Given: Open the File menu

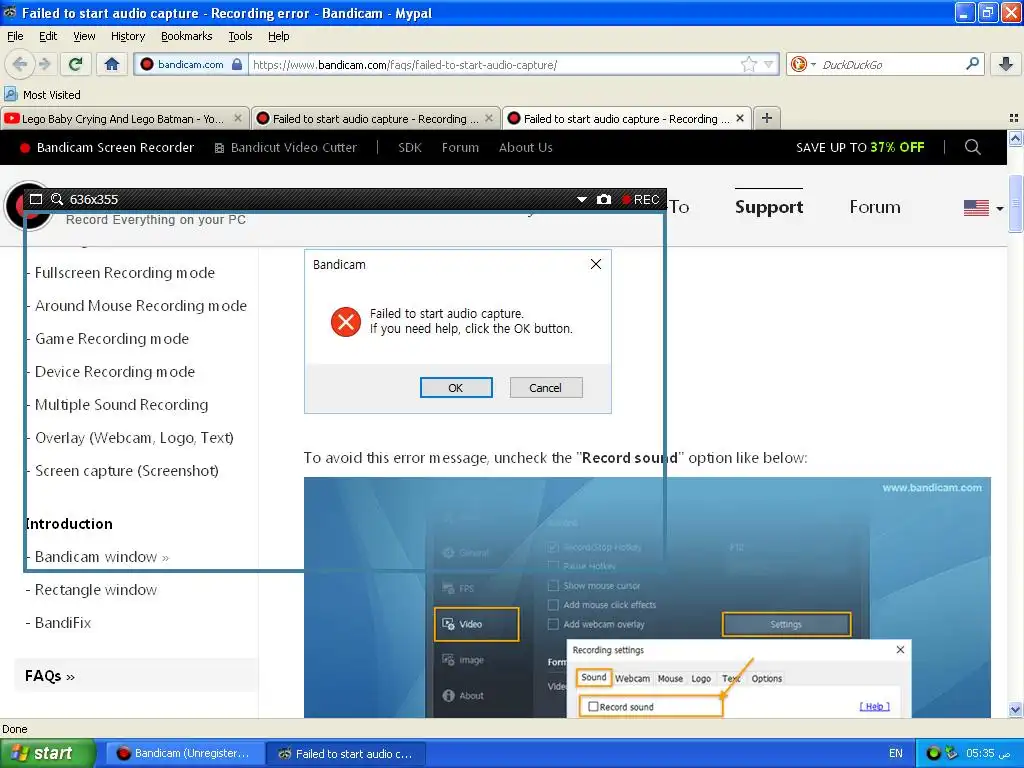Looking at the screenshot, I should tap(15, 36).
